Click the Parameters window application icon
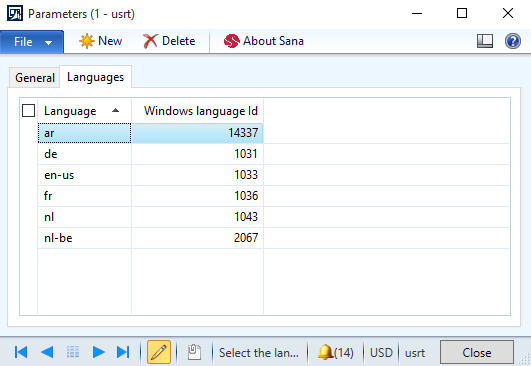The image size is (531, 366). click(x=15, y=14)
